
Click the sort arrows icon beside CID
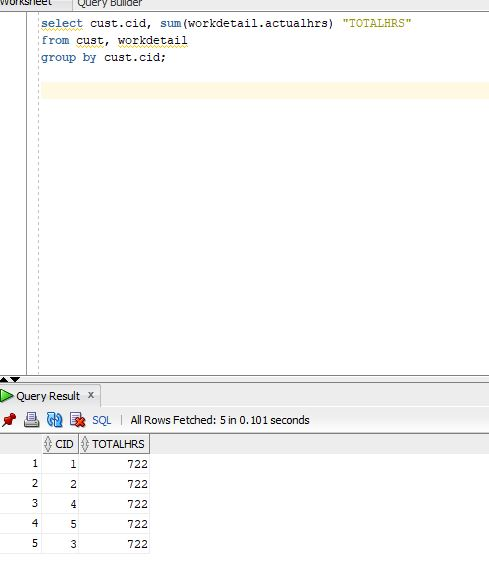tap(48, 444)
